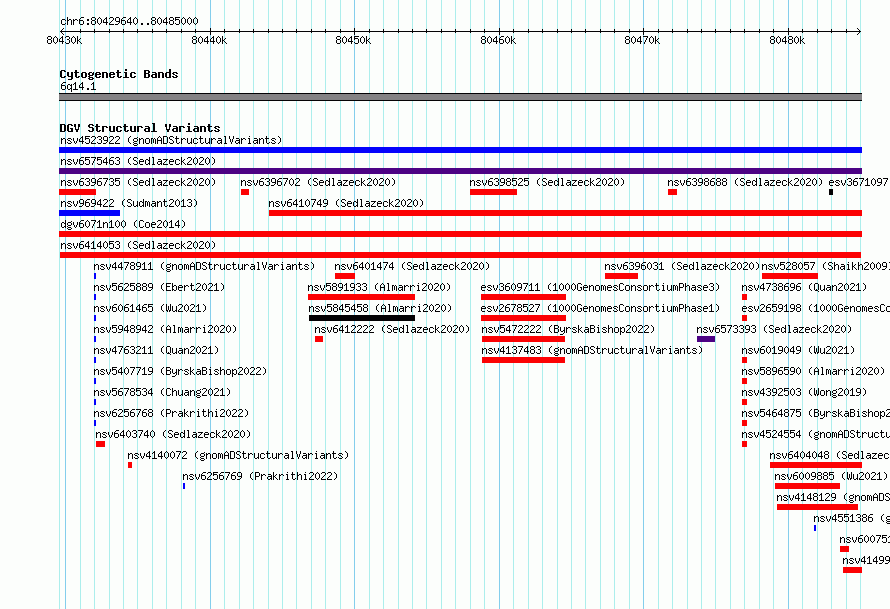Open nsv5891933 Almarri2020 variant

(379, 287)
